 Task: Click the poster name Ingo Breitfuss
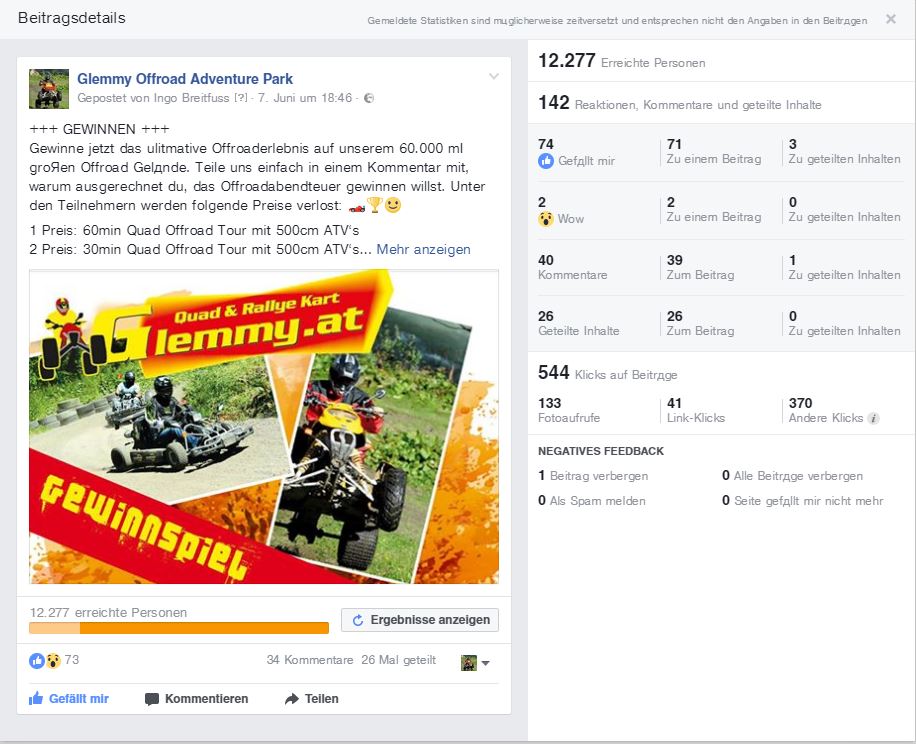[191, 98]
